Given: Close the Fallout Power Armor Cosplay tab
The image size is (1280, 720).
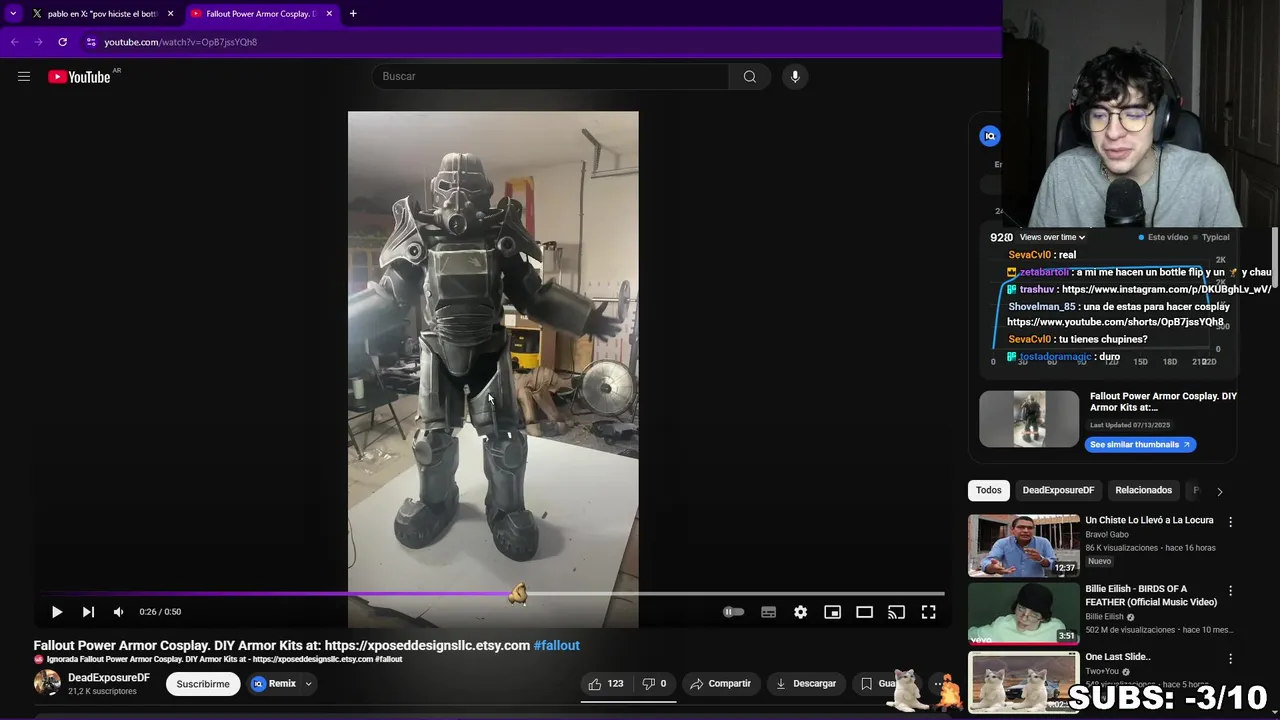Looking at the screenshot, I should [329, 14].
